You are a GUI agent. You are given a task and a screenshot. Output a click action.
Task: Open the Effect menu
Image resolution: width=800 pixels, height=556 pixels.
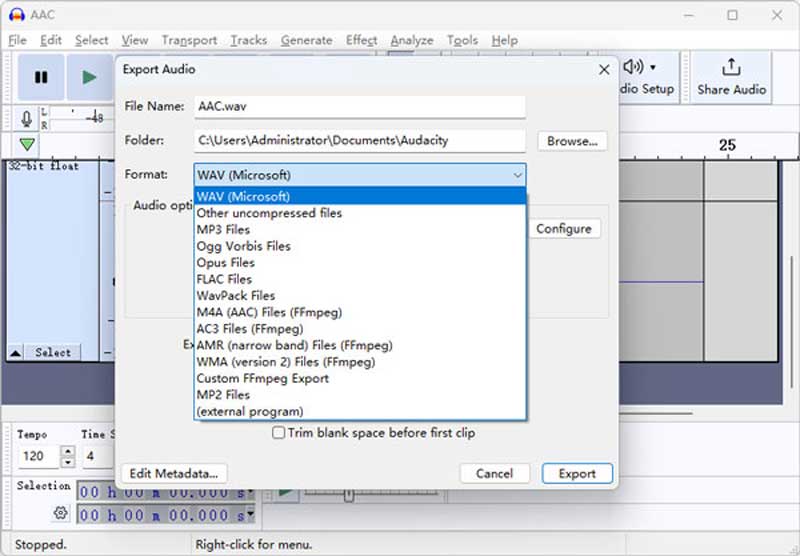(x=361, y=40)
